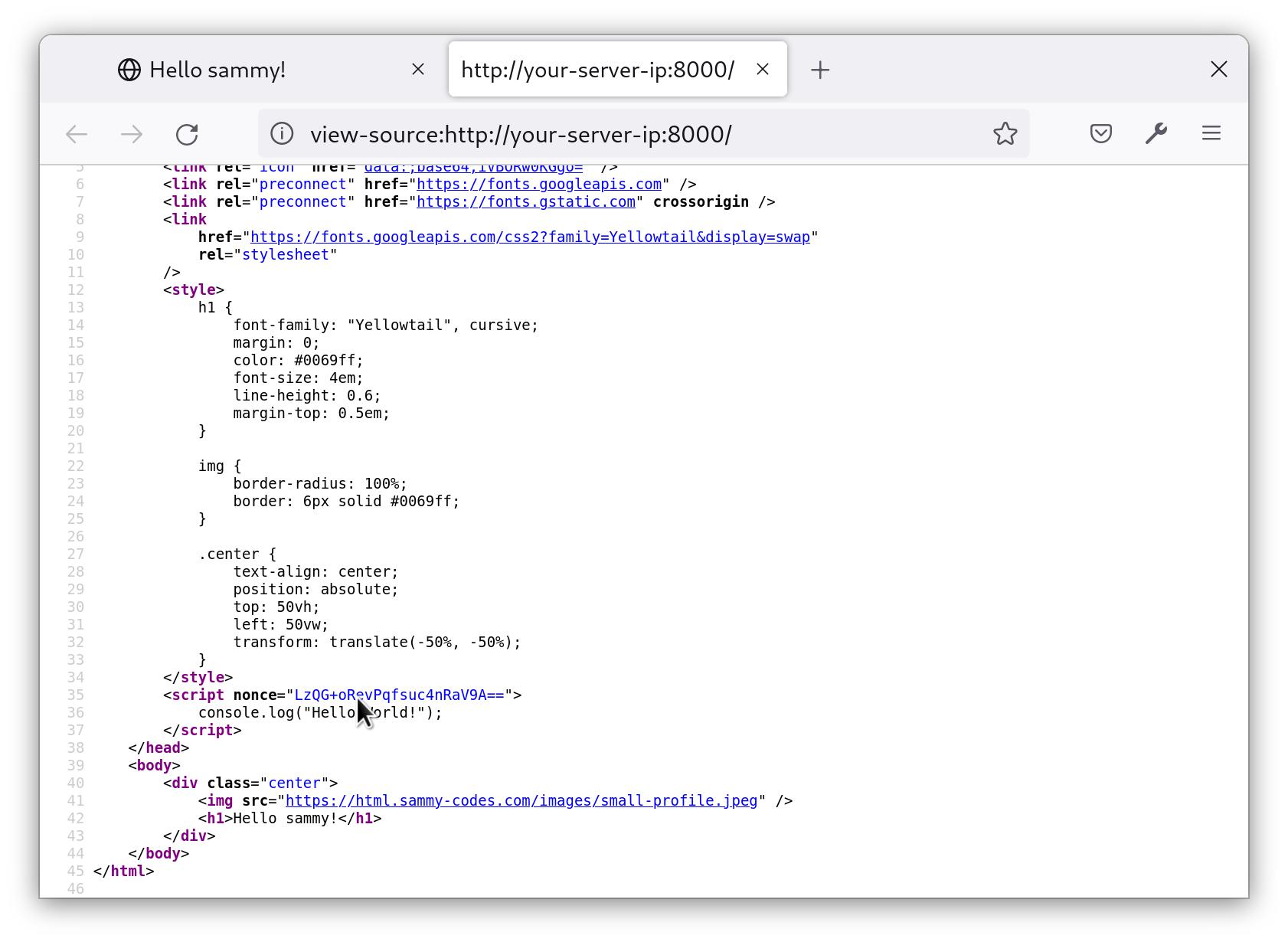The height and width of the screenshot is (942, 1288).
Task: Open the site information panel
Action: [281, 133]
